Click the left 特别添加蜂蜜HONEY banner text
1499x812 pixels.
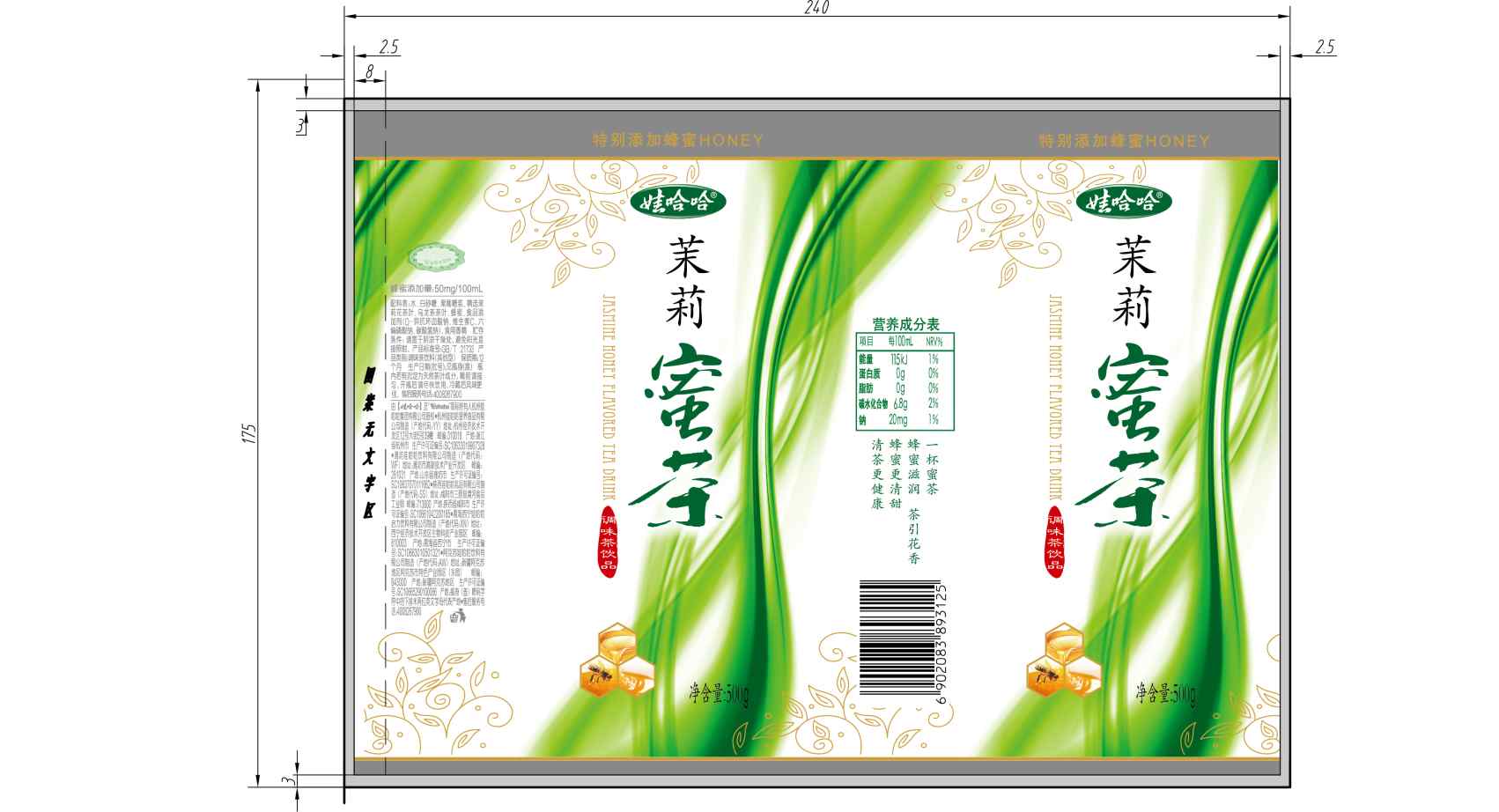[677, 140]
